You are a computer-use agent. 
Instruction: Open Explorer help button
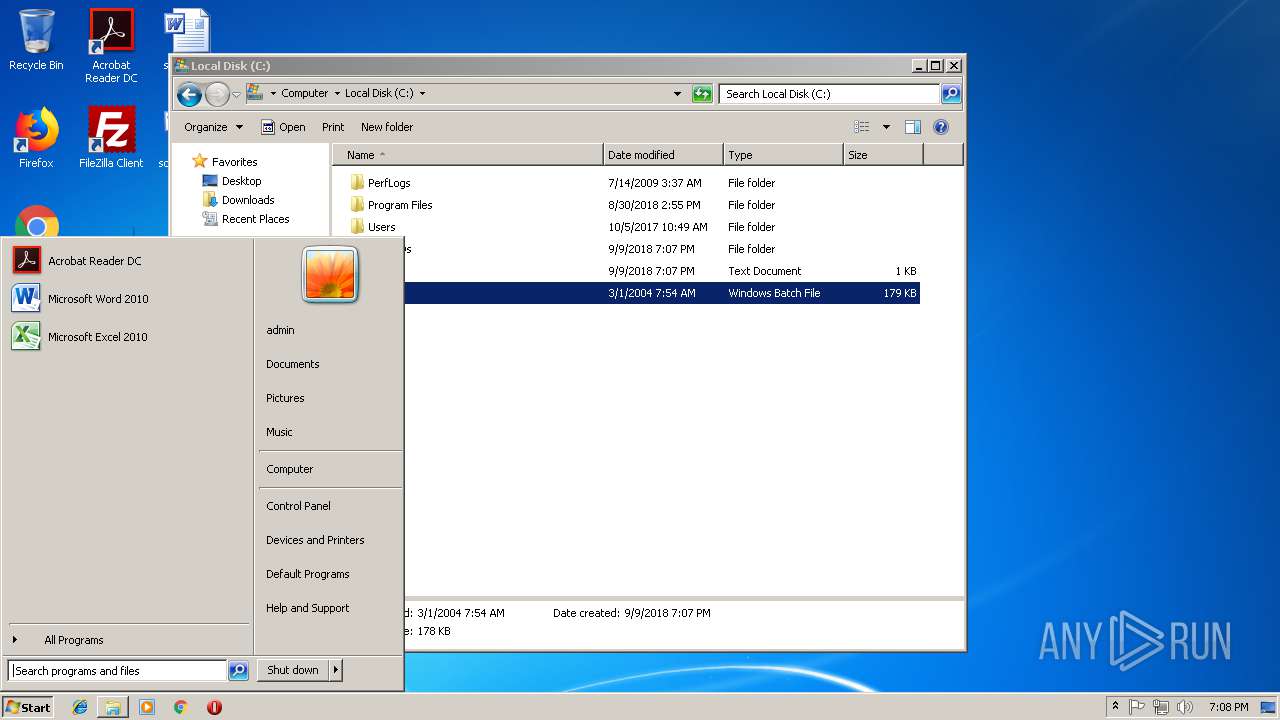(940, 127)
